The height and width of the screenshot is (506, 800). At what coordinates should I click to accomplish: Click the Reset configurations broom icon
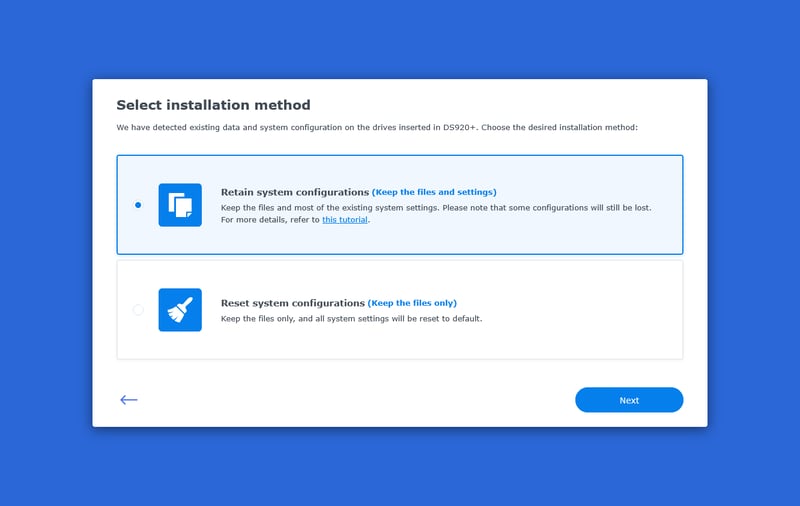point(180,310)
